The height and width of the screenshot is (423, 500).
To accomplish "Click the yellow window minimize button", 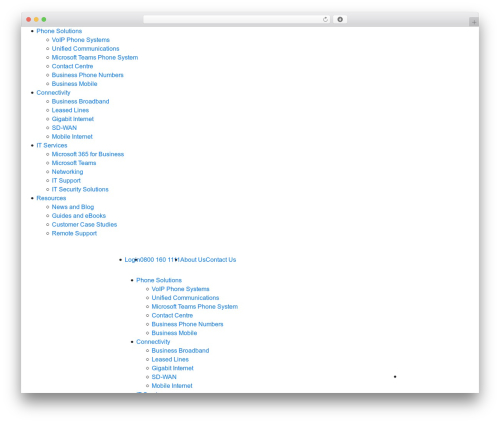I will [x=36, y=19].
